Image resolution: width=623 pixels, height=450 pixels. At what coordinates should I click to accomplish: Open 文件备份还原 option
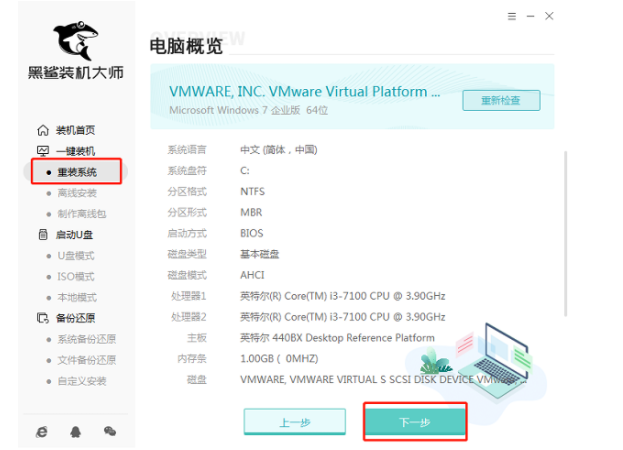[x=85, y=360]
